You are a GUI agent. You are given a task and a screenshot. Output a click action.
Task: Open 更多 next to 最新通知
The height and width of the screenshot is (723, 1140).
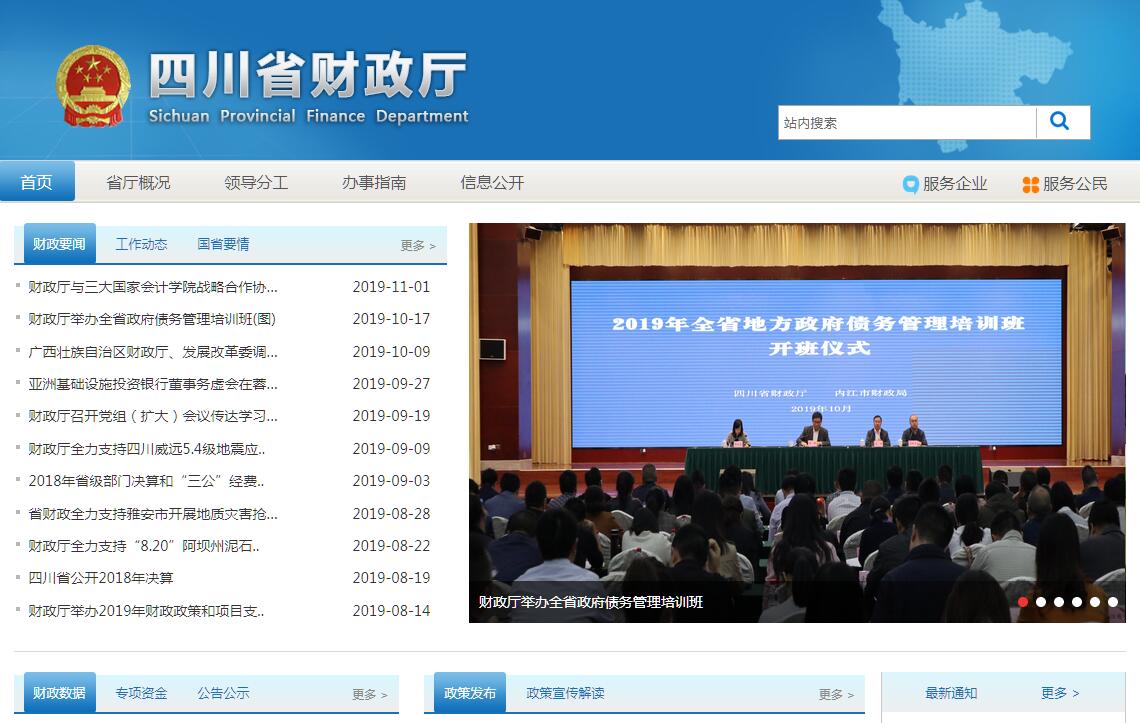1059,693
